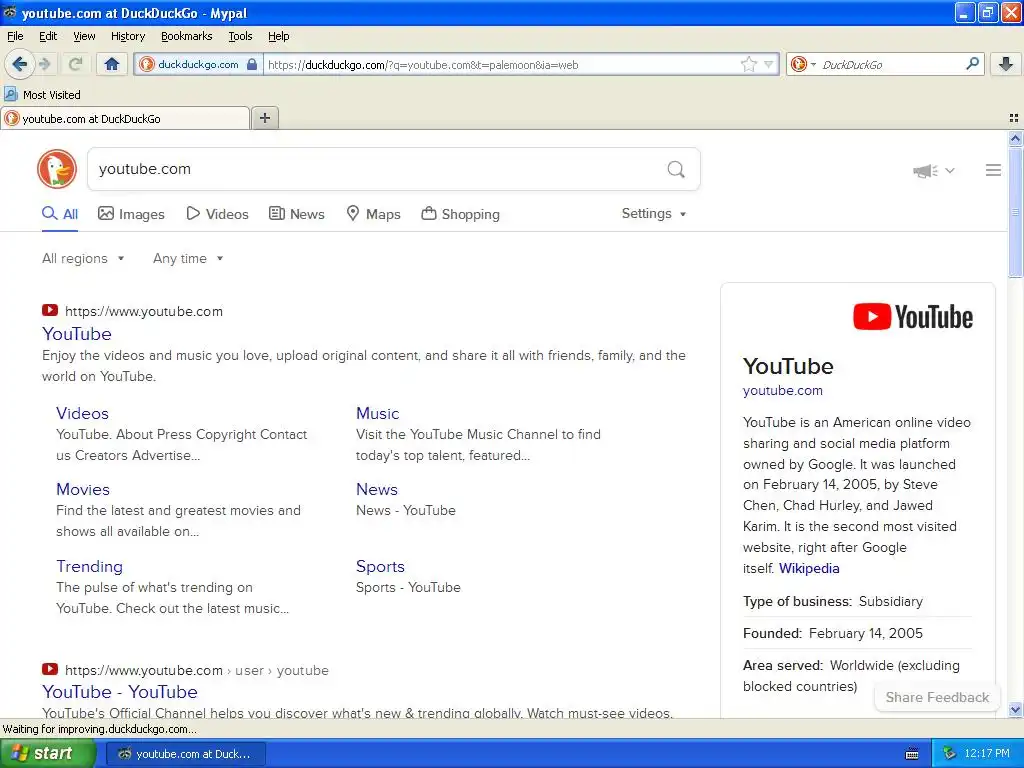The width and height of the screenshot is (1024, 768).
Task: Expand the address bar history dropdown arrow
Action: point(769,64)
